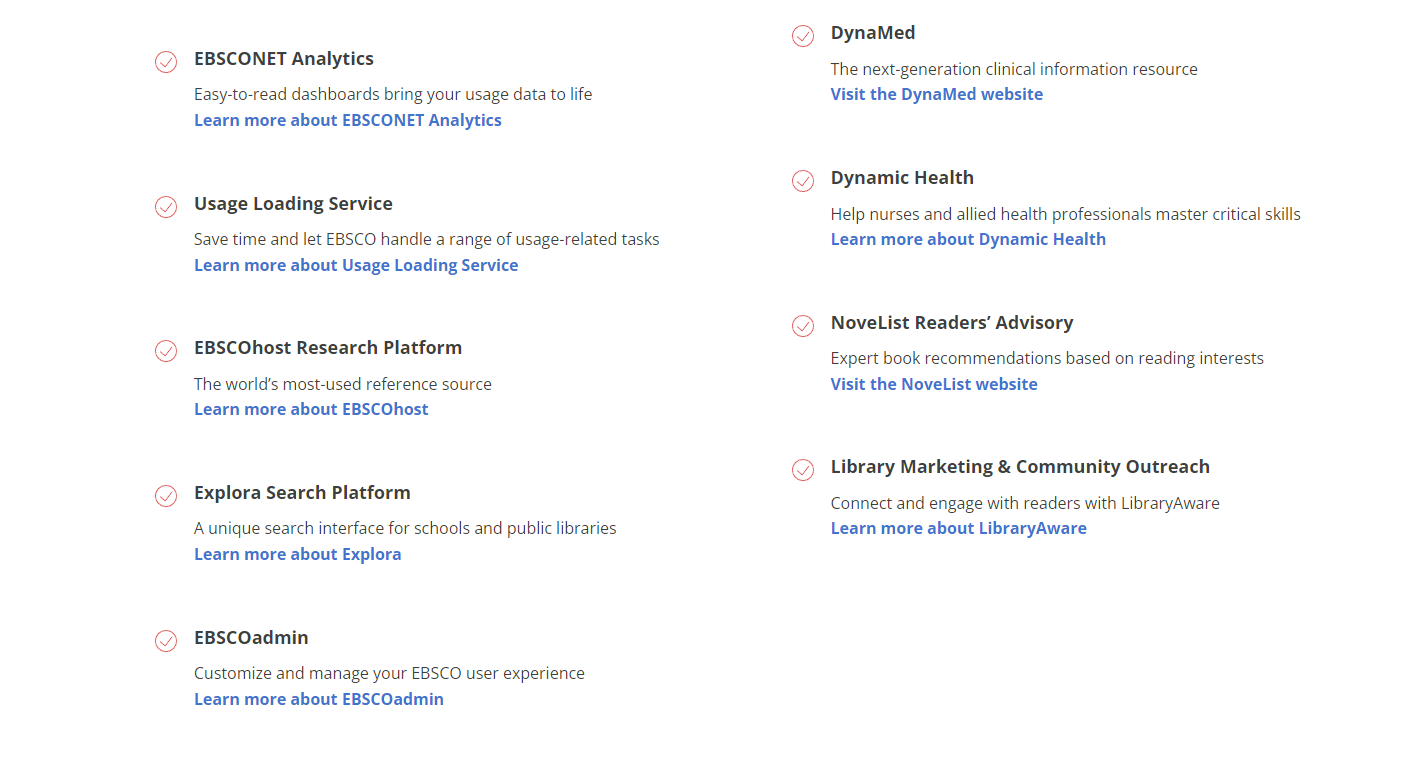Visit the NoveList website link
Image resolution: width=1406 pixels, height=771 pixels.
pos(934,384)
